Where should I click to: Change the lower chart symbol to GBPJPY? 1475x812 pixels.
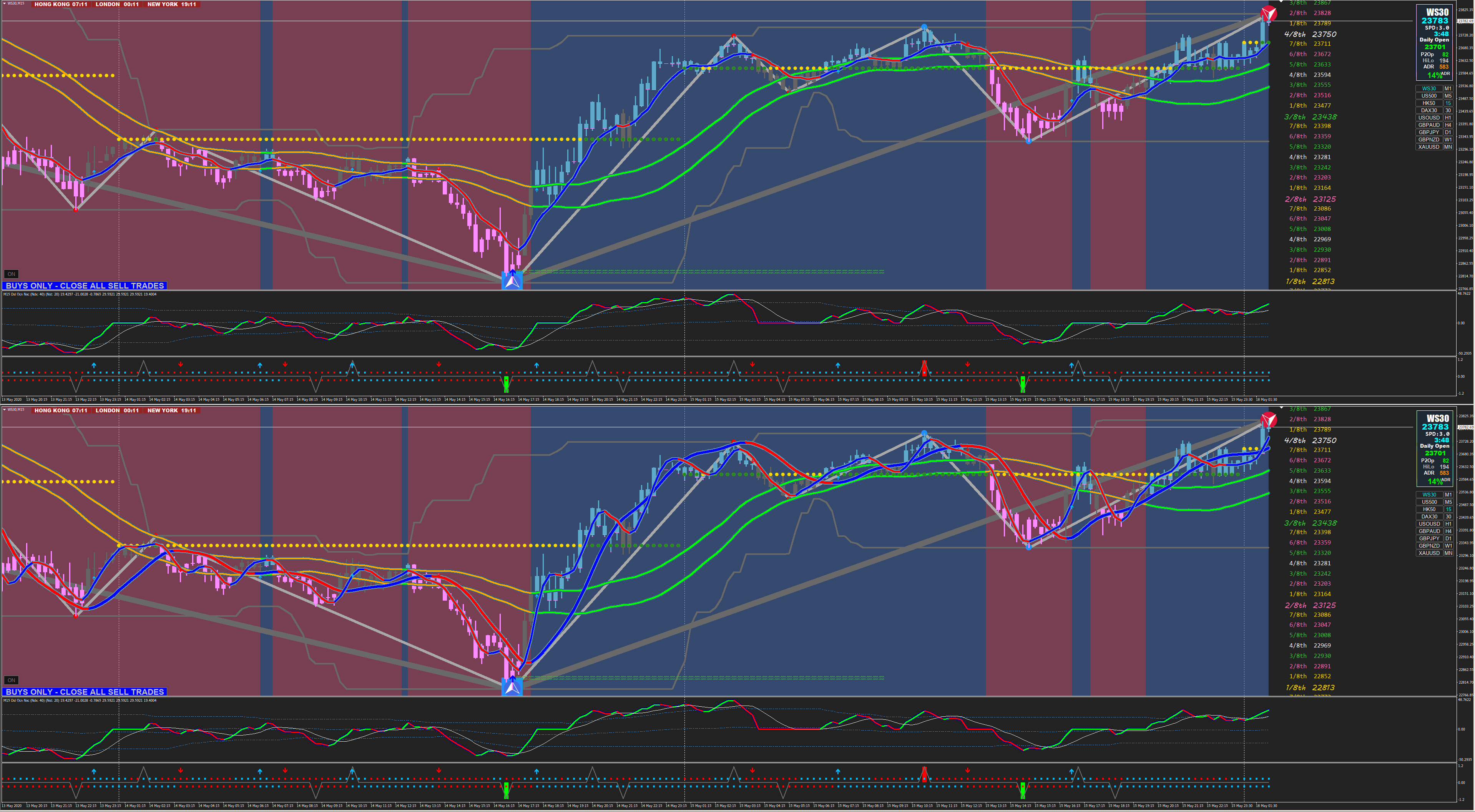coord(1428,538)
